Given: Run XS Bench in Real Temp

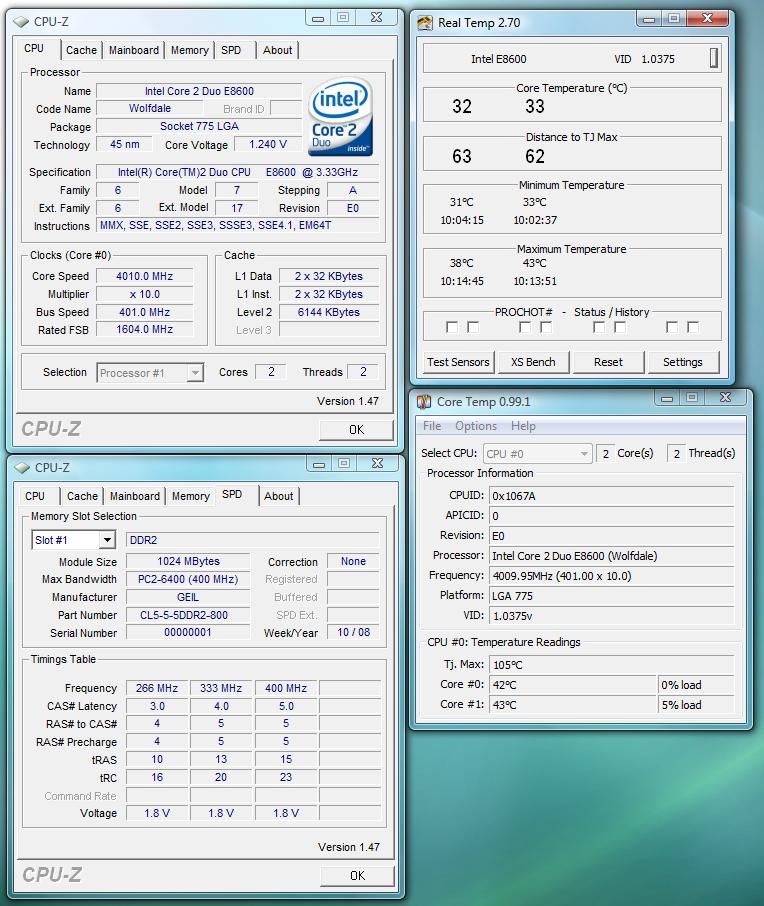Looking at the screenshot, I should pyautogui.click(x=533, y=362).
